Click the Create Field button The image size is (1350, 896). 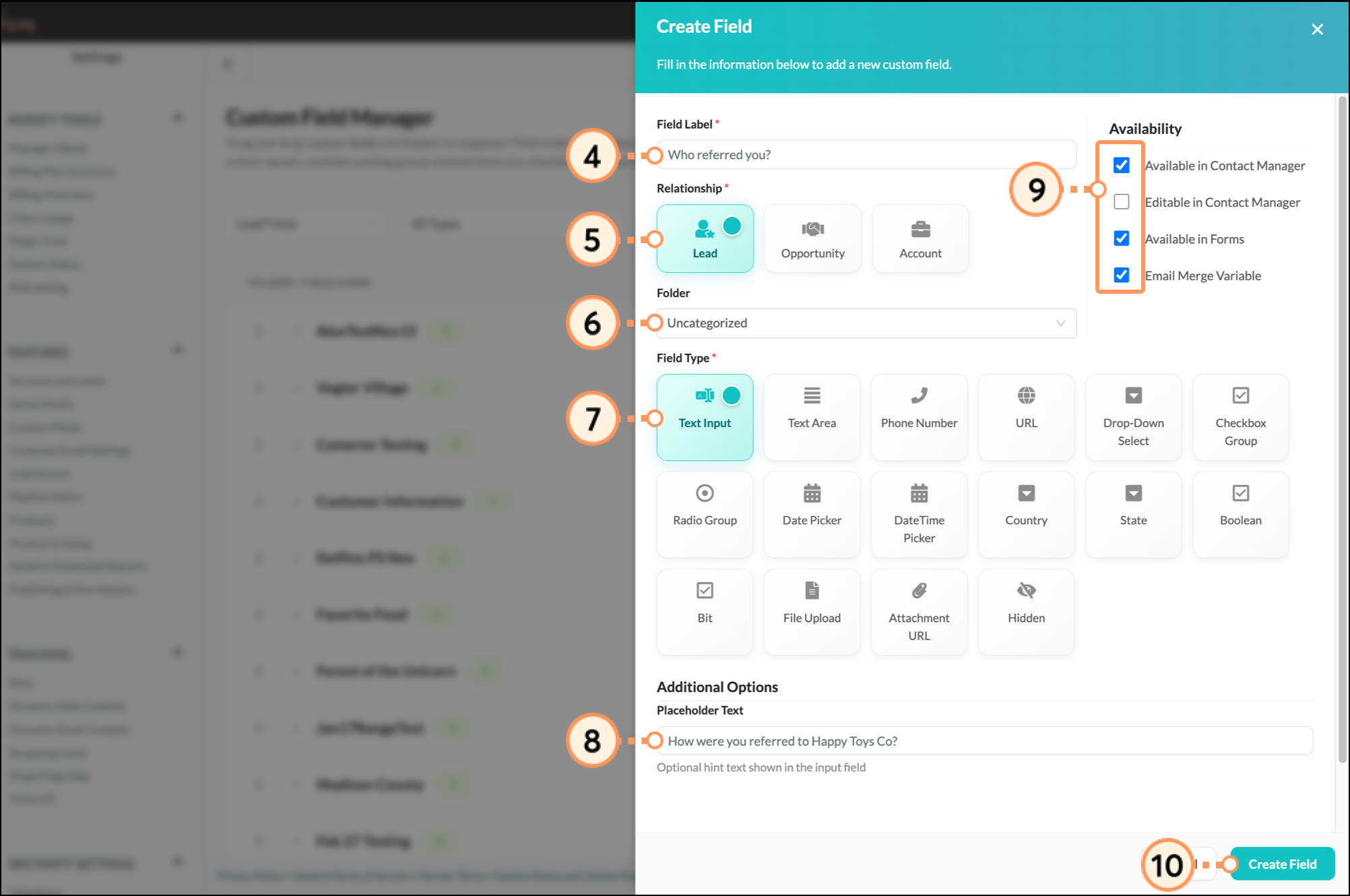pyautogui.click(x=1282, y=864)
